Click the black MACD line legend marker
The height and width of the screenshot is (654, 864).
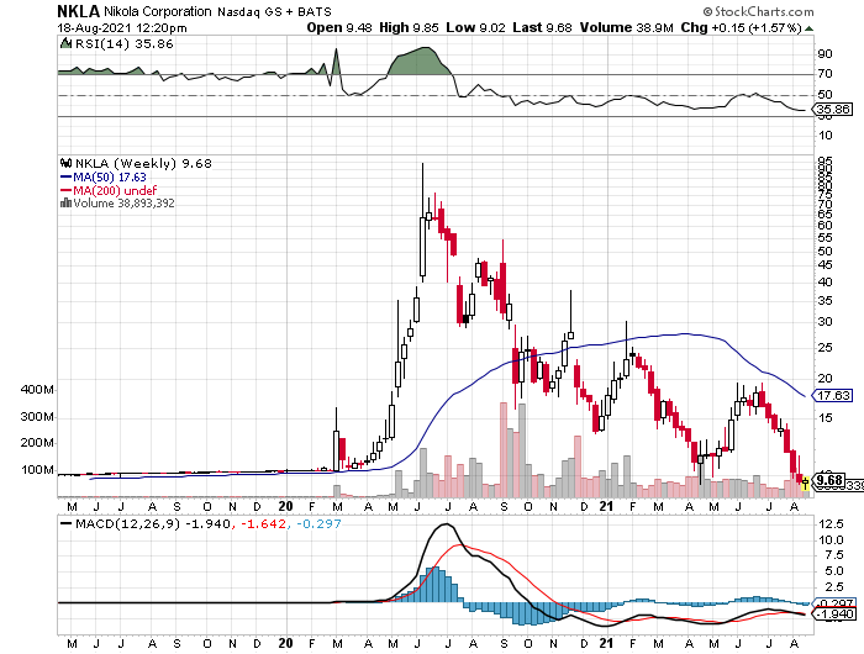tap(66, 523)
